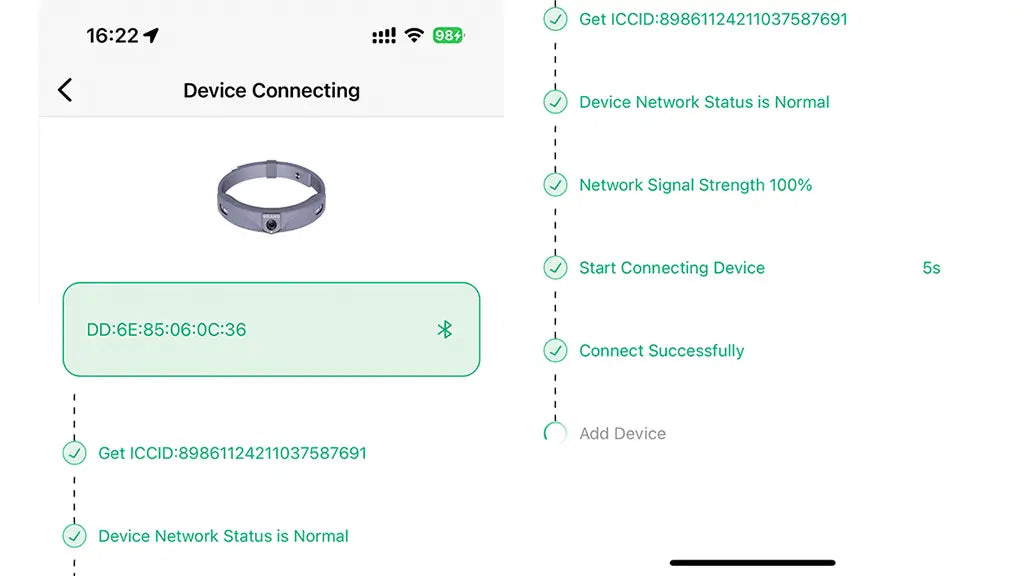The image size is (1024, 576).
Task: Tap the Wi-Fi status icon
Action: click(414, 36)
